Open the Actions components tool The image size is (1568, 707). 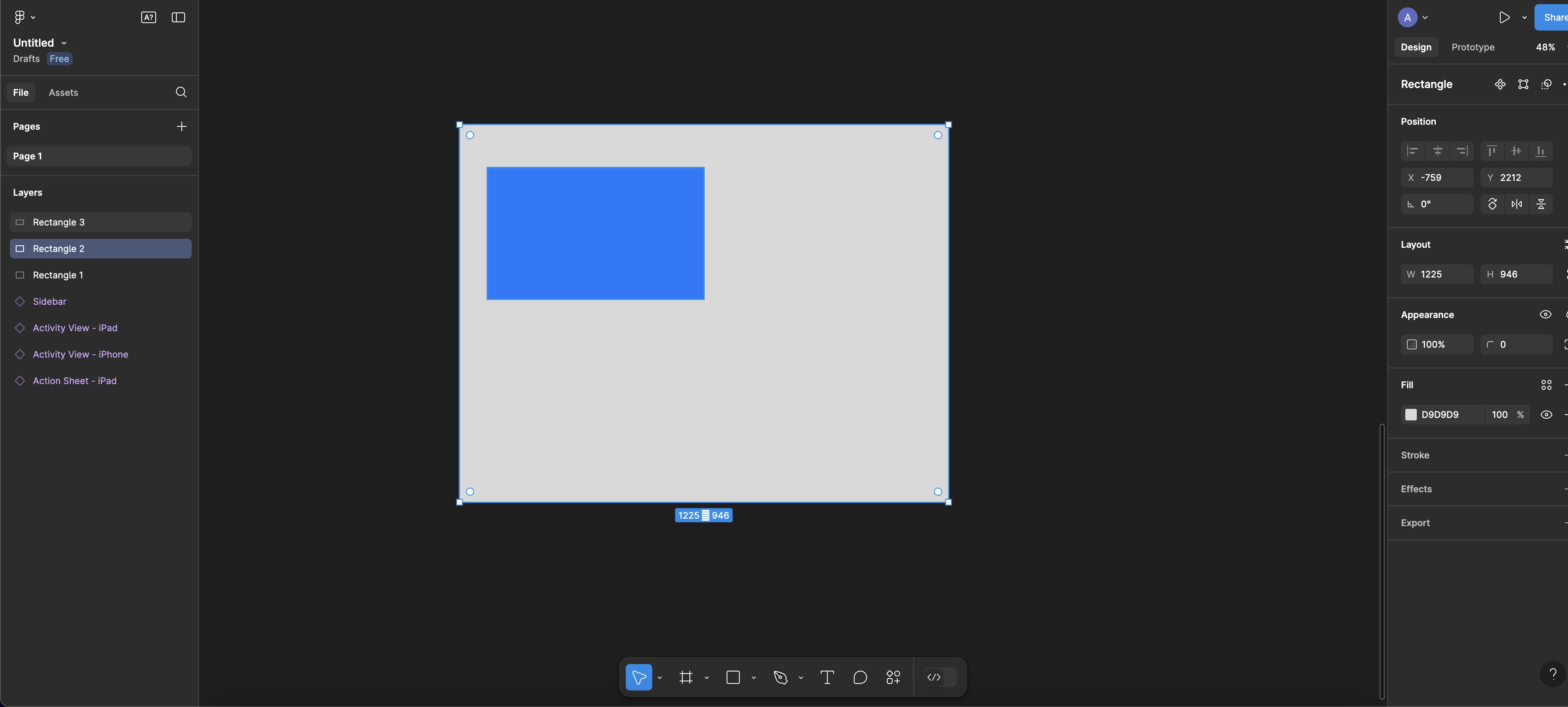click(x=893, y=677)
